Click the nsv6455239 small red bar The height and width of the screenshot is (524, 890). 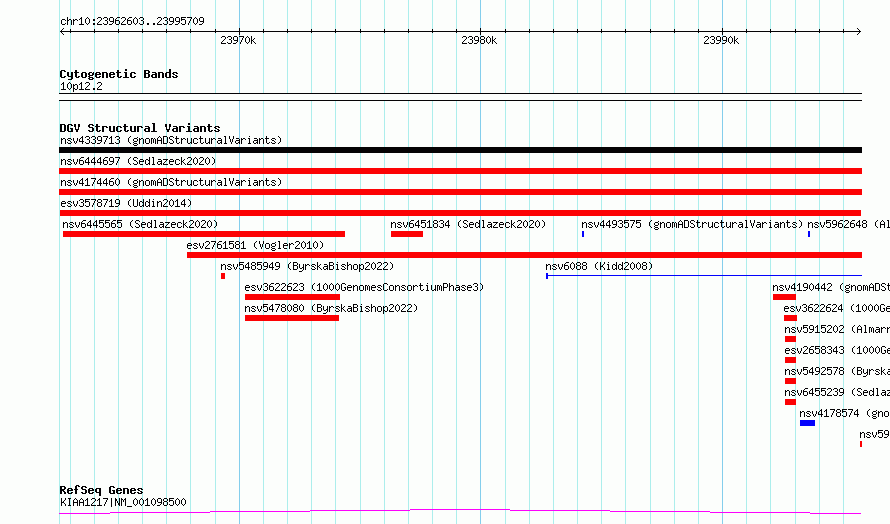[791, 402]
